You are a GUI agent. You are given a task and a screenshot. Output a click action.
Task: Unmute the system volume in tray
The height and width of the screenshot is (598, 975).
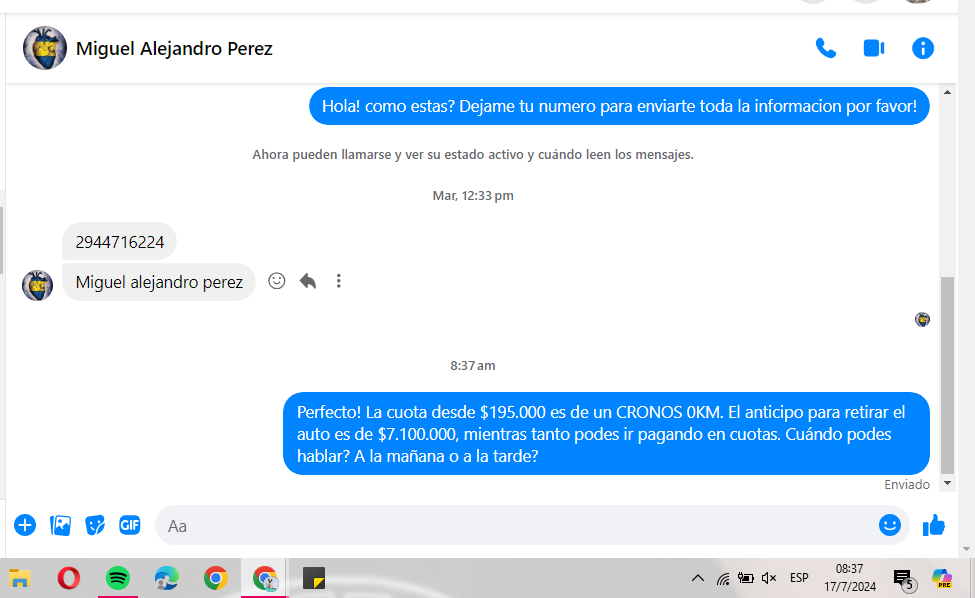[769, 578]
